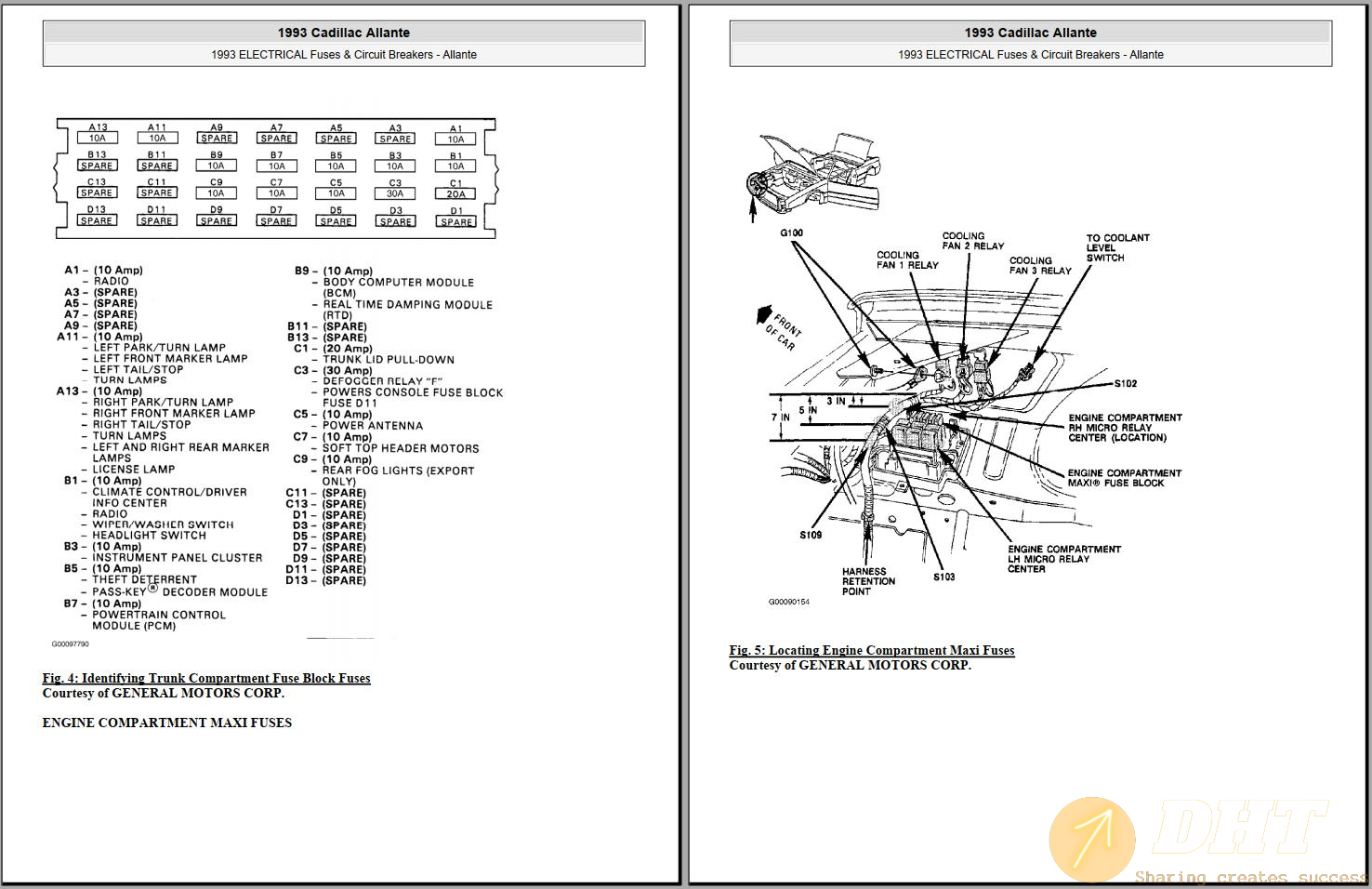Click the 'ENGINE COMPARTMENT MAXI® FUSE BLOCK' label
Screen dimensions: 1372x889
coord(1125,478)
